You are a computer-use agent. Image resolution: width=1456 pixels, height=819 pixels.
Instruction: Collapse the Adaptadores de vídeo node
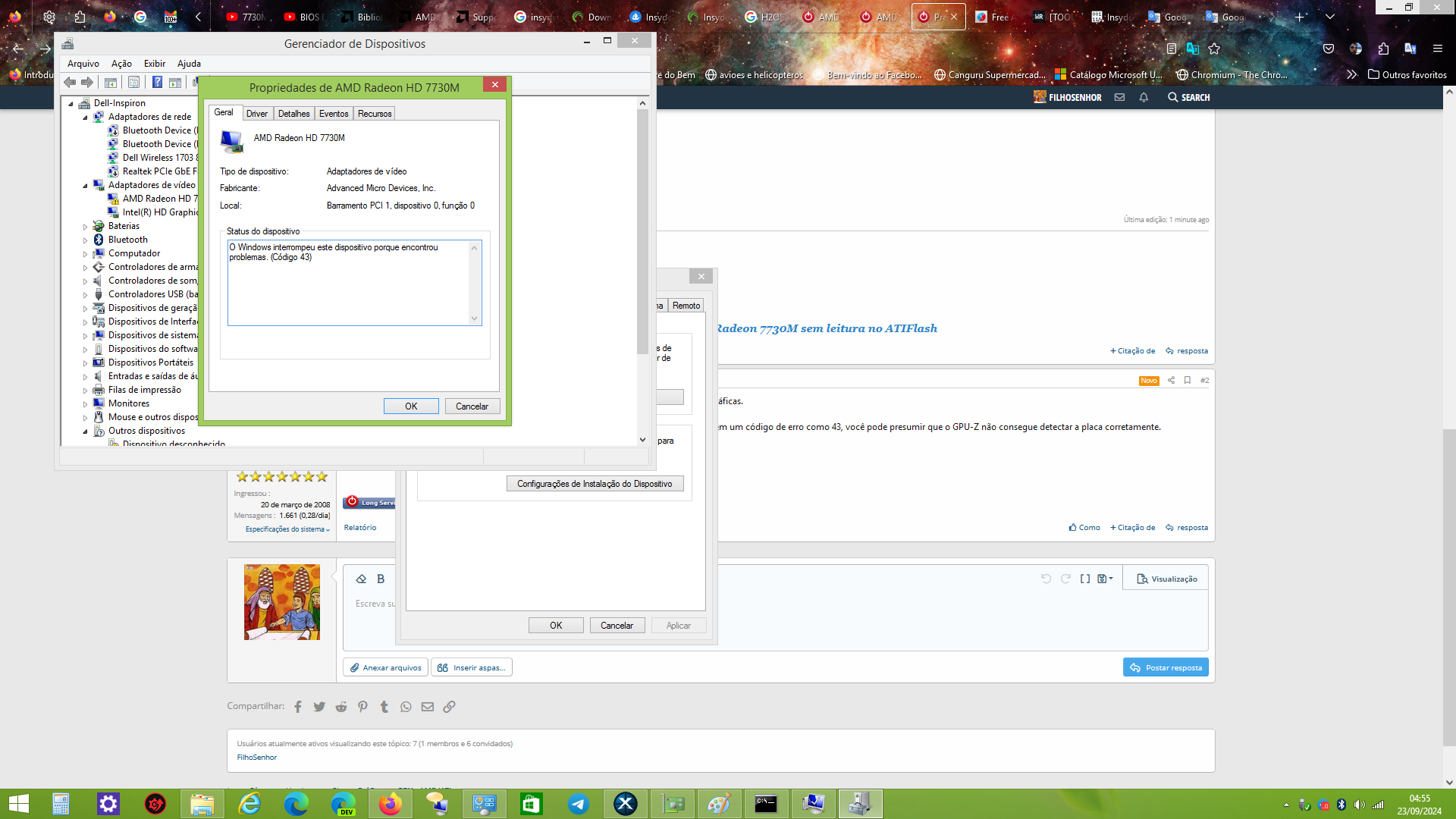tap(85, 186)
